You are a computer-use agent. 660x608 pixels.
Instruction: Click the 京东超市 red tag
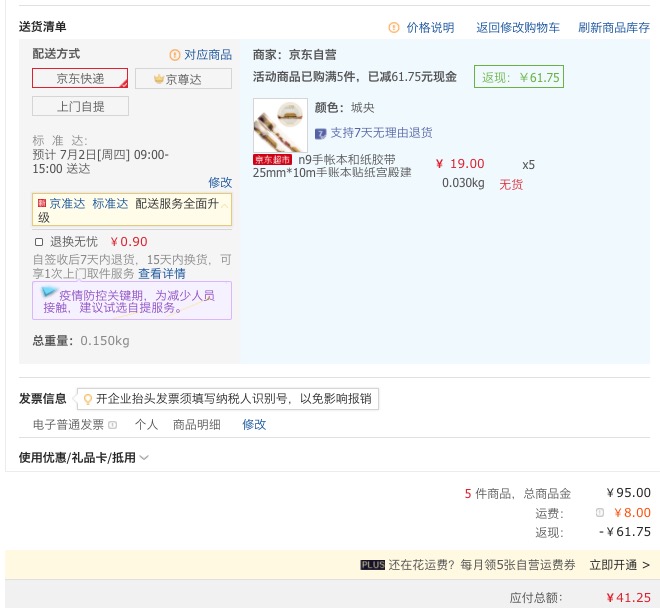pyautogui.click(x=272, y=160)
